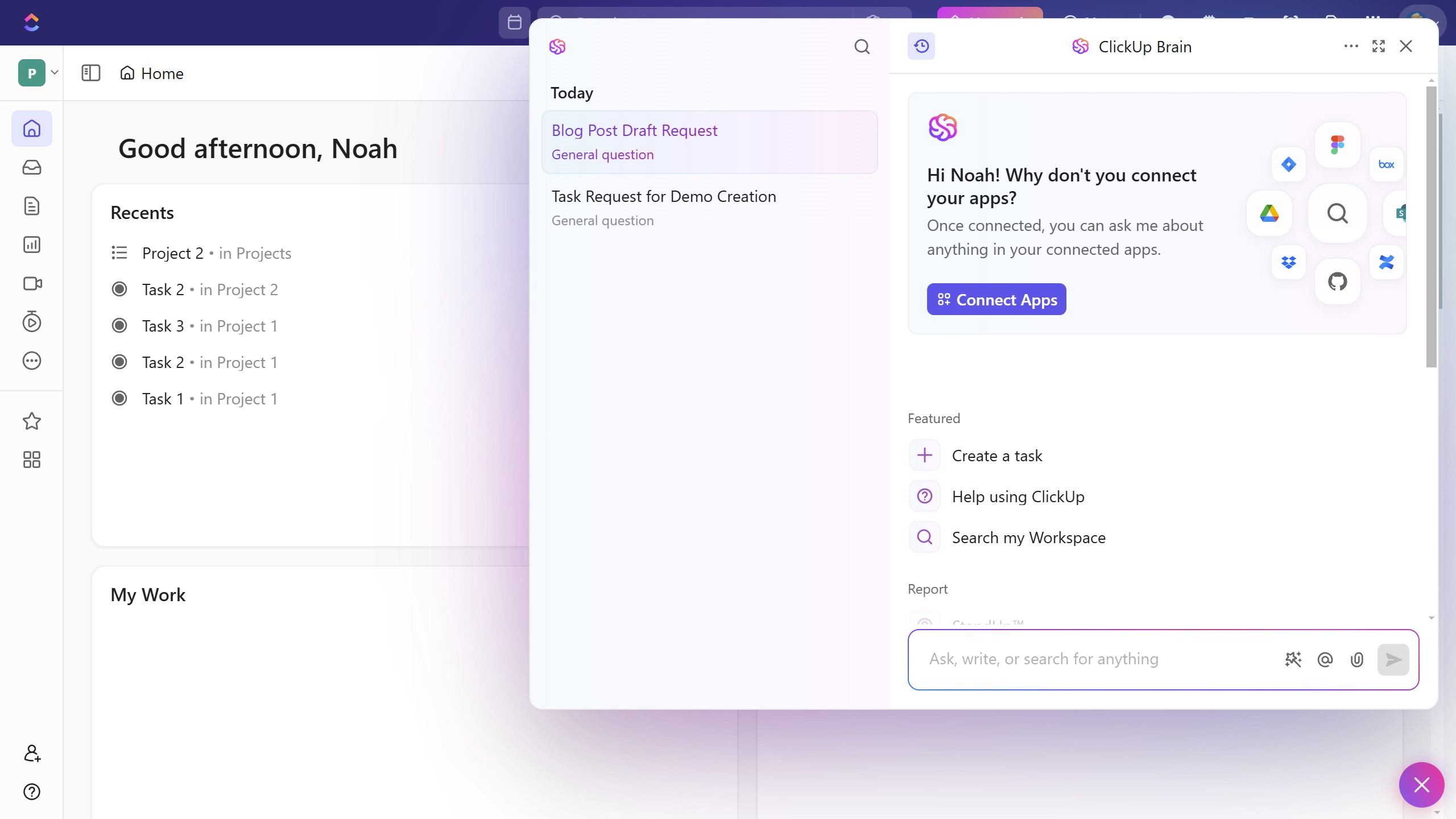Toggle the ClickUp Brain floating close button

point(1421,785)
